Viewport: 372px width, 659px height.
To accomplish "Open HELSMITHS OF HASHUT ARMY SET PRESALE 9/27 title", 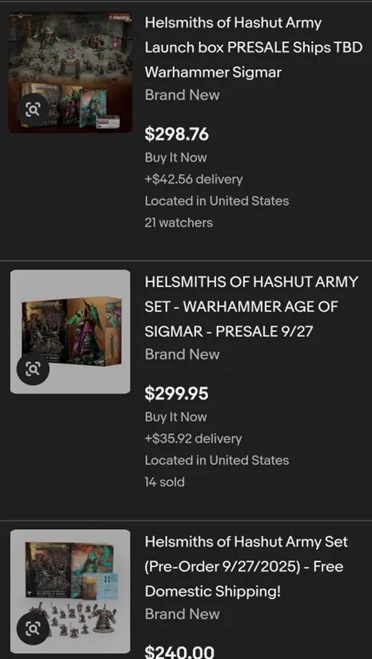I will point(251,306).
